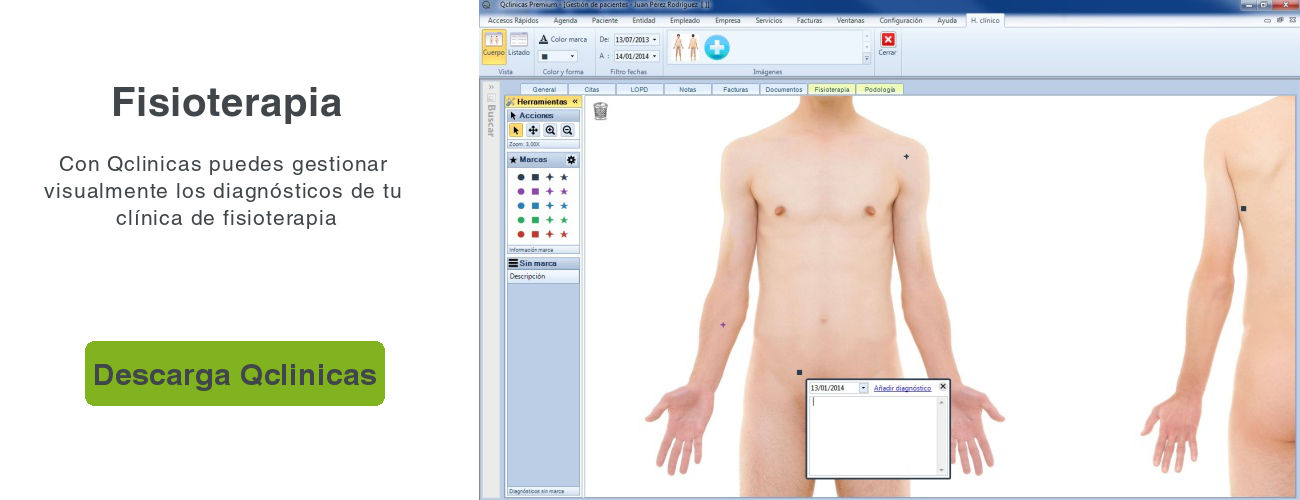The width and height of the screenshot is (1300, 500).
Task: Pick the blue circle mark
Action: tap(521, 205)
